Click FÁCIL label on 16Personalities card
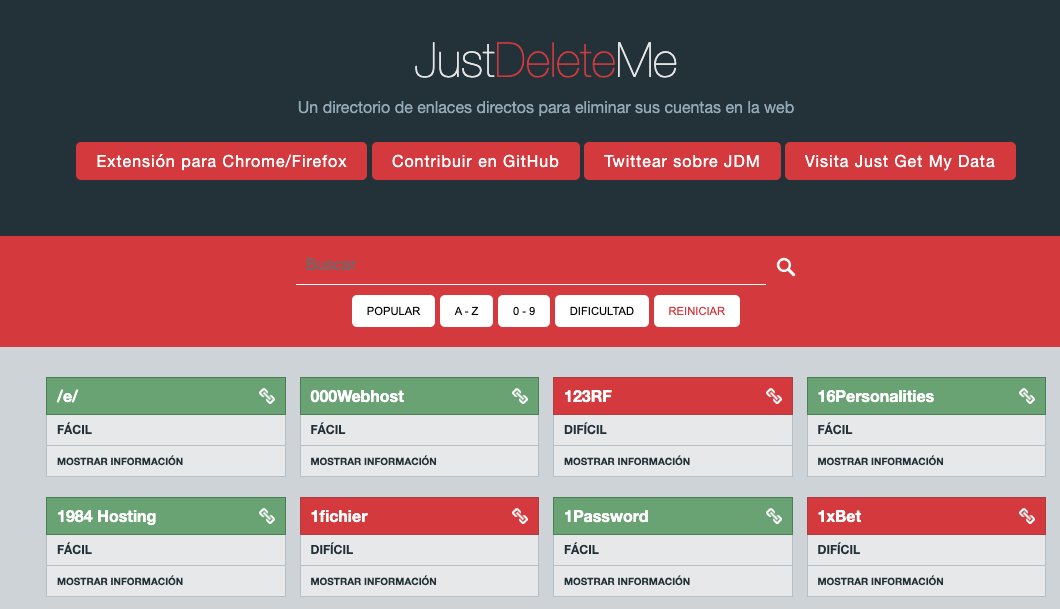Screen dimensions: 1060x609 click(x=835, y=429)
